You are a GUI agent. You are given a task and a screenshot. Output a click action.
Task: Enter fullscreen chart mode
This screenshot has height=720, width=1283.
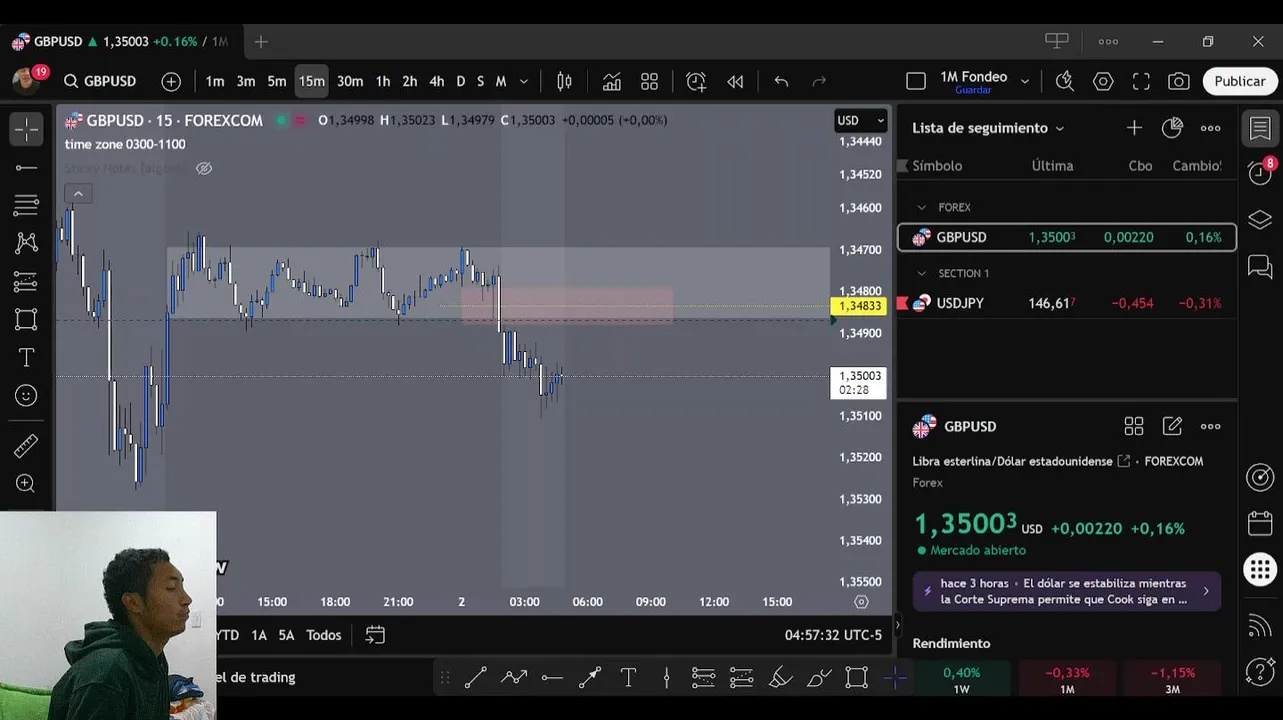(1141, 81)
